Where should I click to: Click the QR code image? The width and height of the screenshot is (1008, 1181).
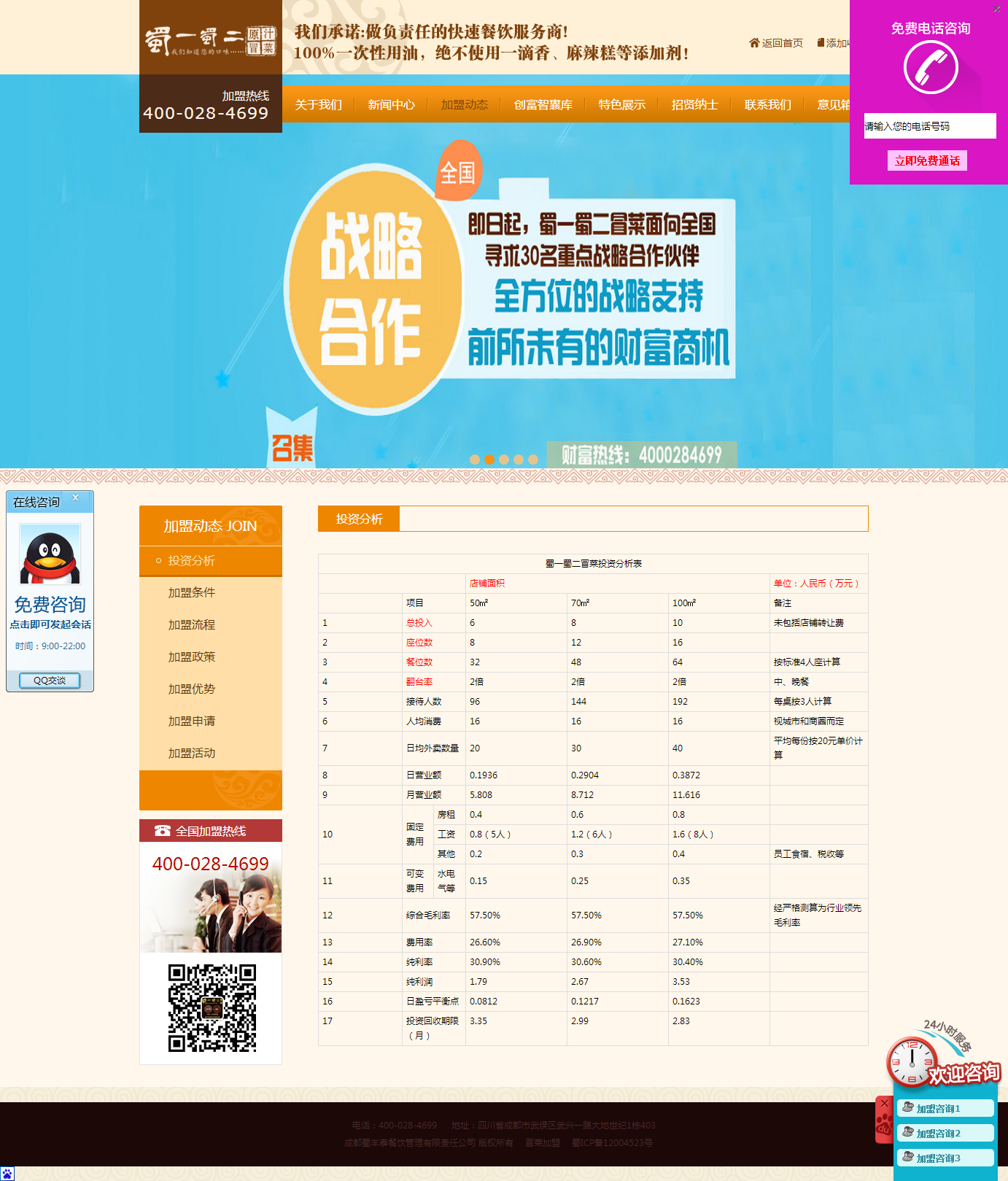coord(212,1007)
